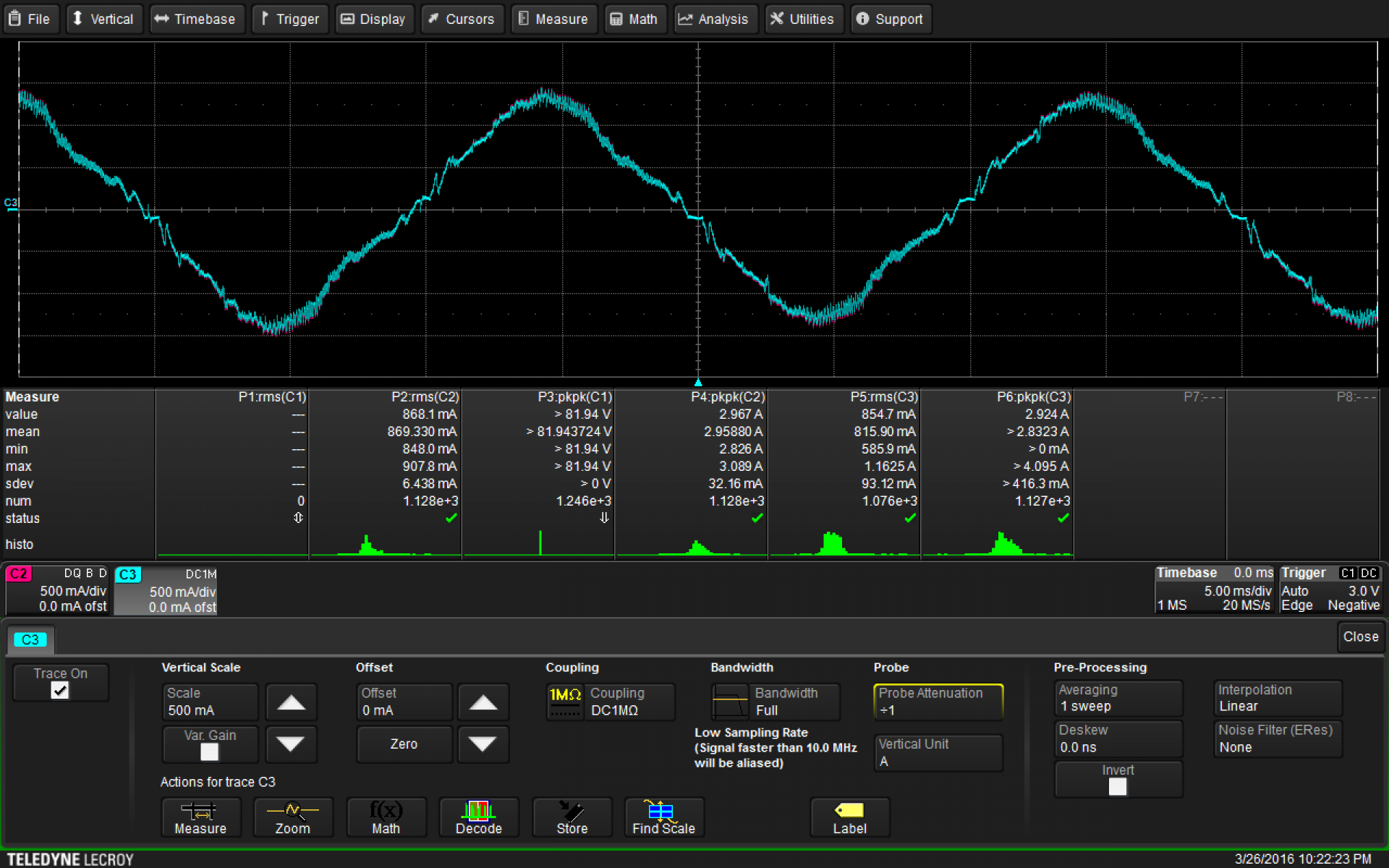The width and height of the screenshot is (1389, 868).
Task: Click the Probe Attenuation input field
Action: tap(938, 702)
